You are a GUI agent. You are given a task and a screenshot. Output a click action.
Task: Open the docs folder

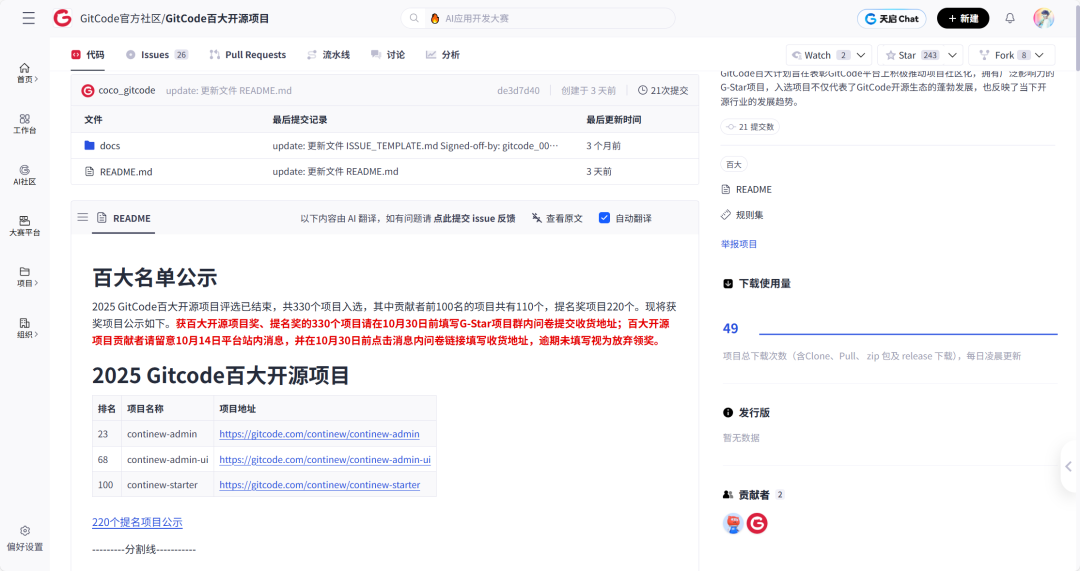(x=109, y=146)
